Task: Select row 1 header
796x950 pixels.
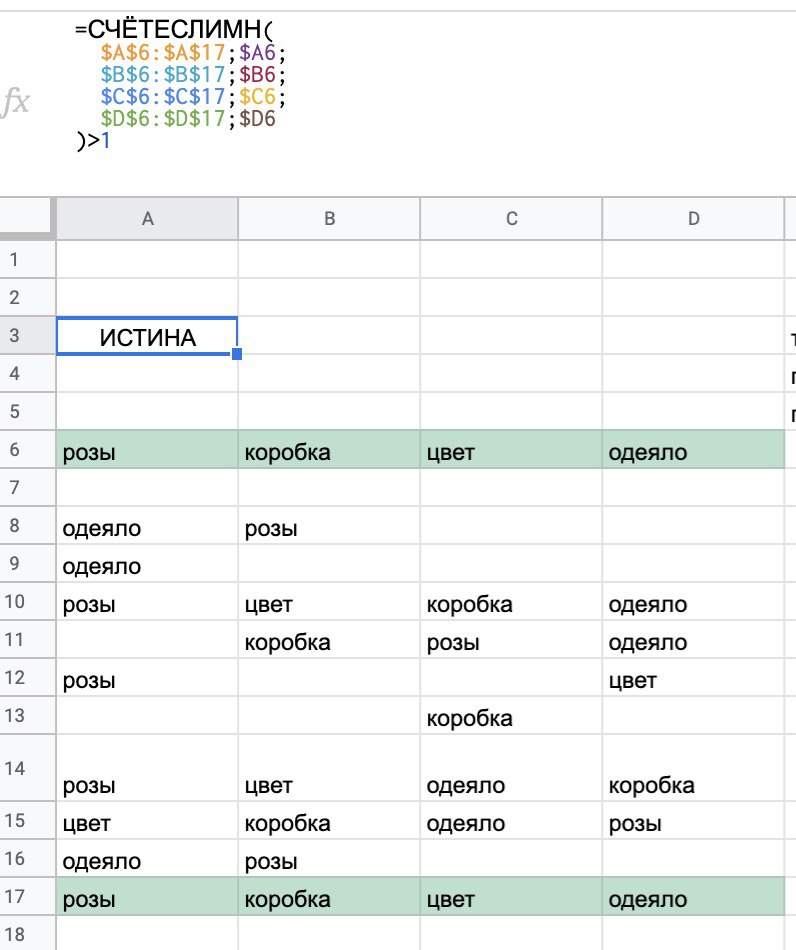Action: (27, 259)
